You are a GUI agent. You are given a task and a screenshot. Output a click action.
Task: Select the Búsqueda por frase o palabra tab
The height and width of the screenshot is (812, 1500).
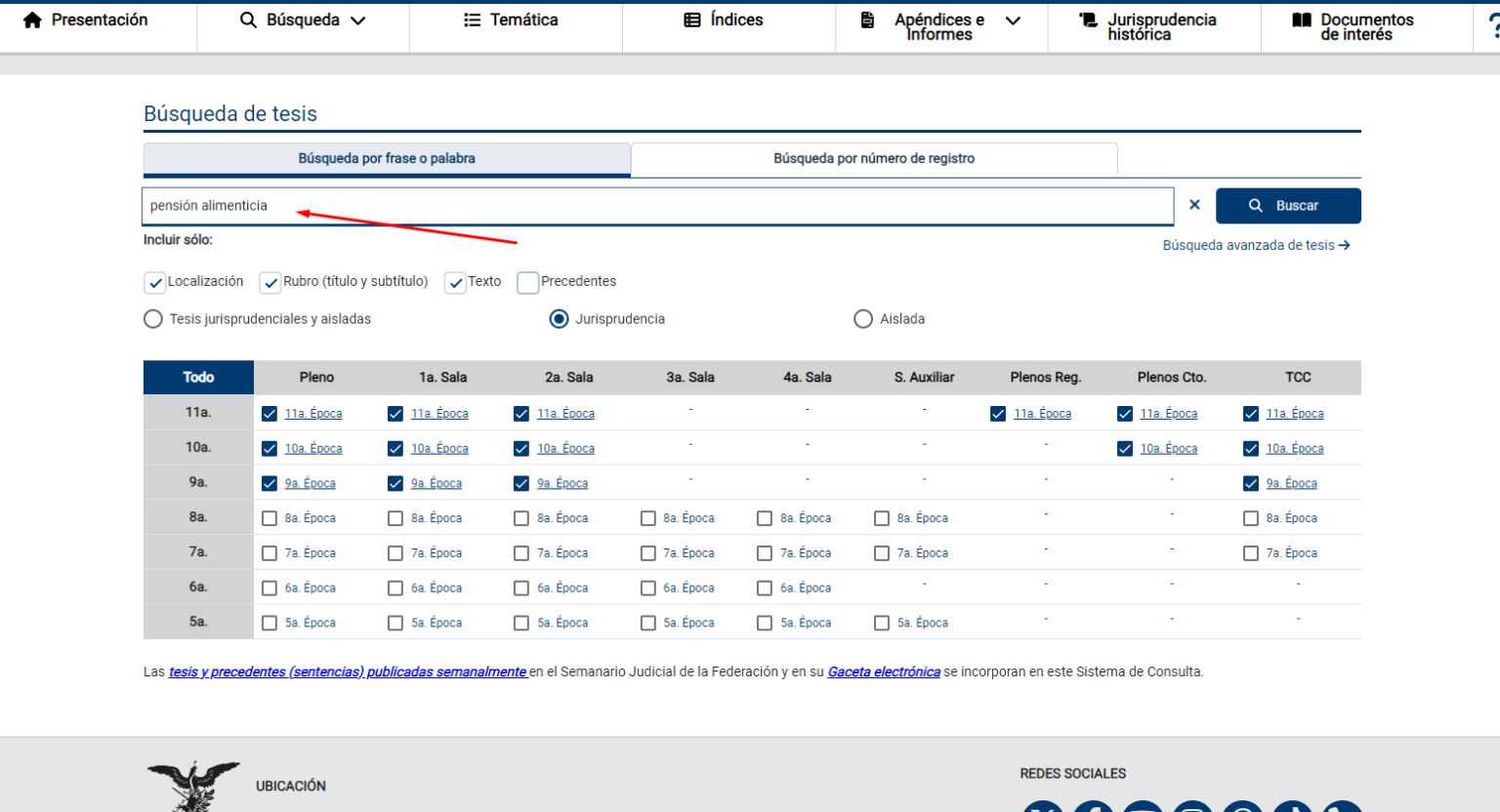pos(387,158)
